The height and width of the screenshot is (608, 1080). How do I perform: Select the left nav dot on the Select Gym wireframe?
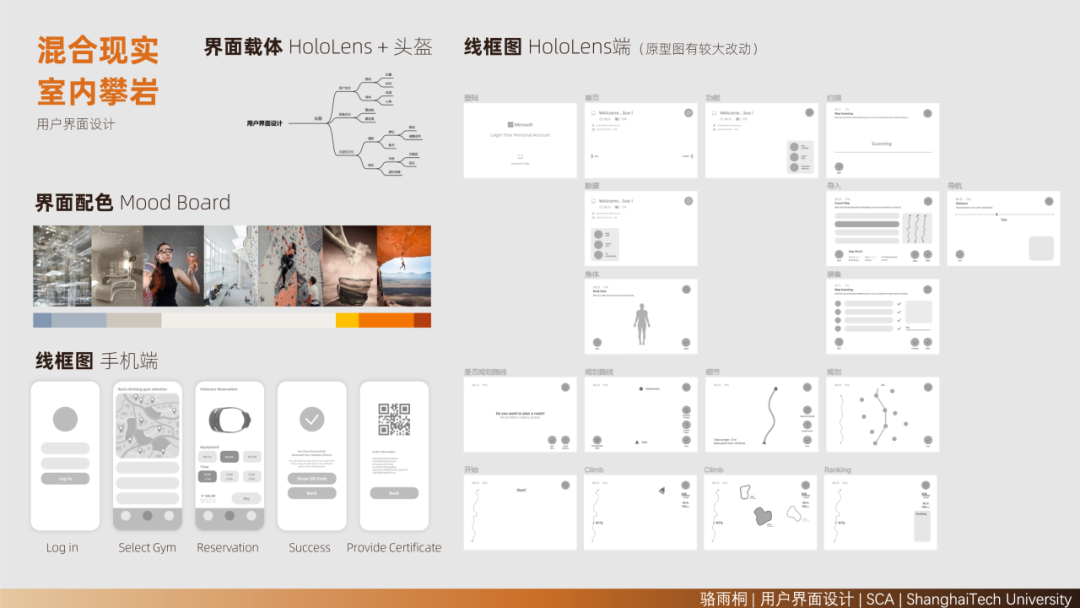click(x=126, y=516)
